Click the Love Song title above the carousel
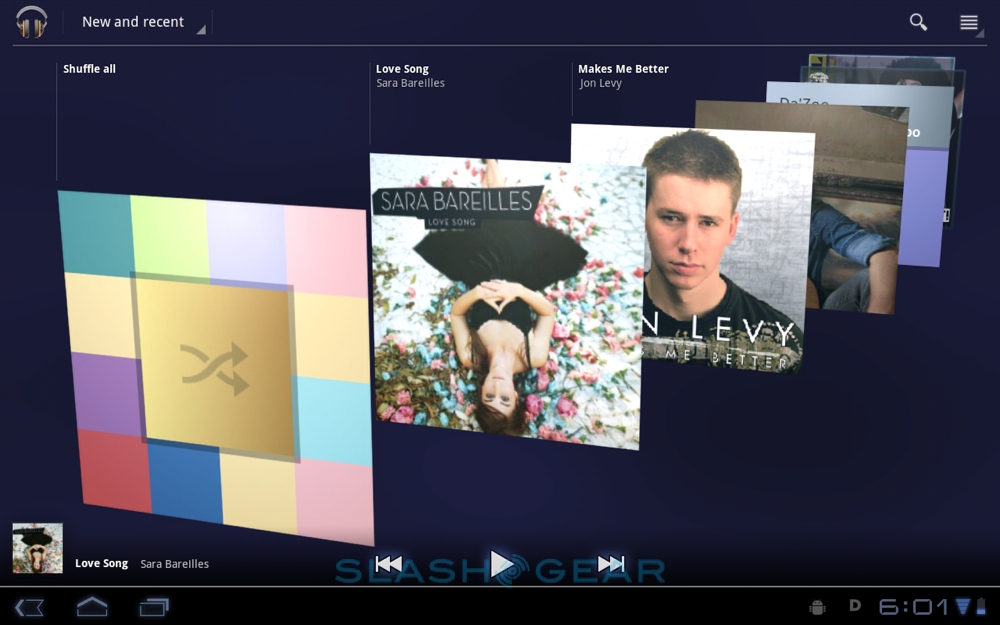The image size is (1000, 625). coord(402,69)
